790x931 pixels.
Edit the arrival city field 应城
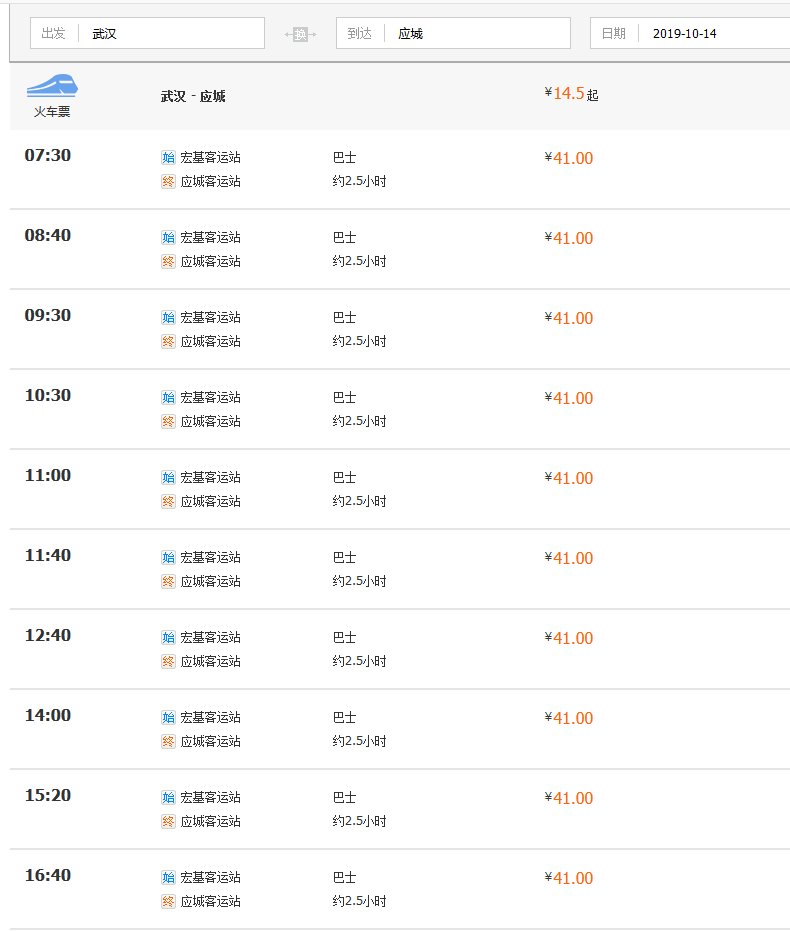click(x=453, y=33)
